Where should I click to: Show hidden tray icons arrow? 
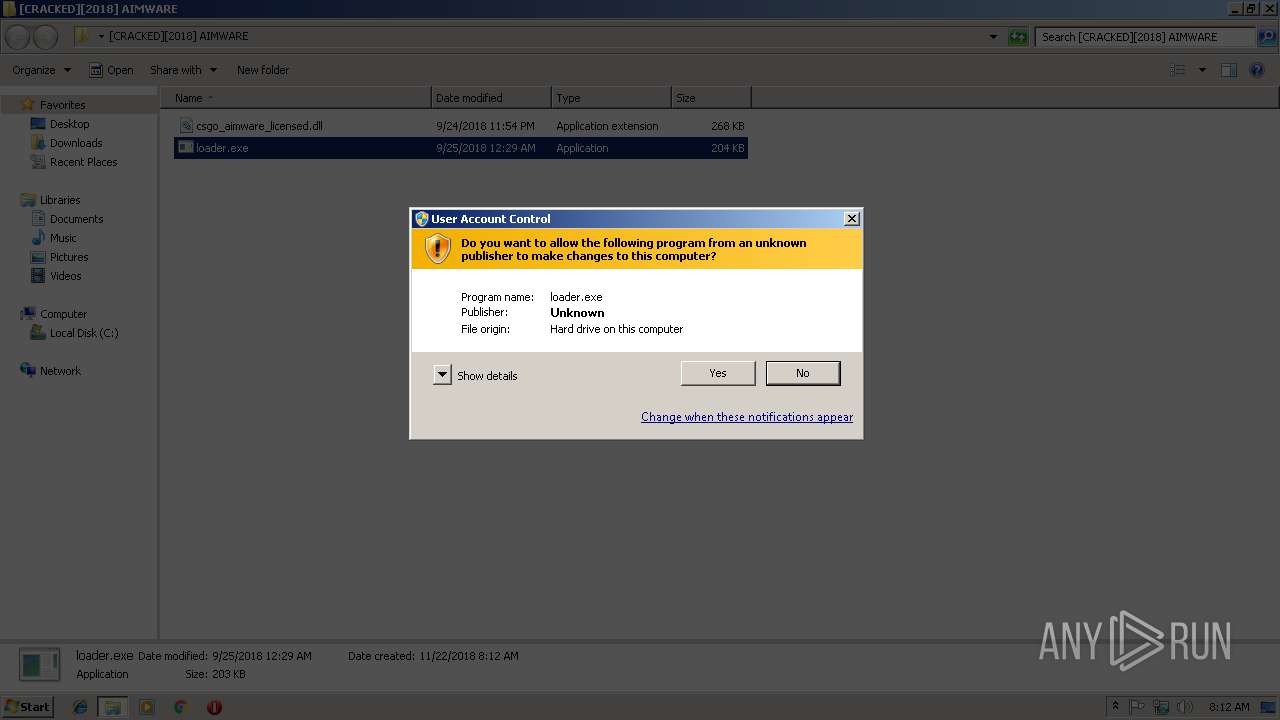pyautogui.click(x=1115, y=706)
